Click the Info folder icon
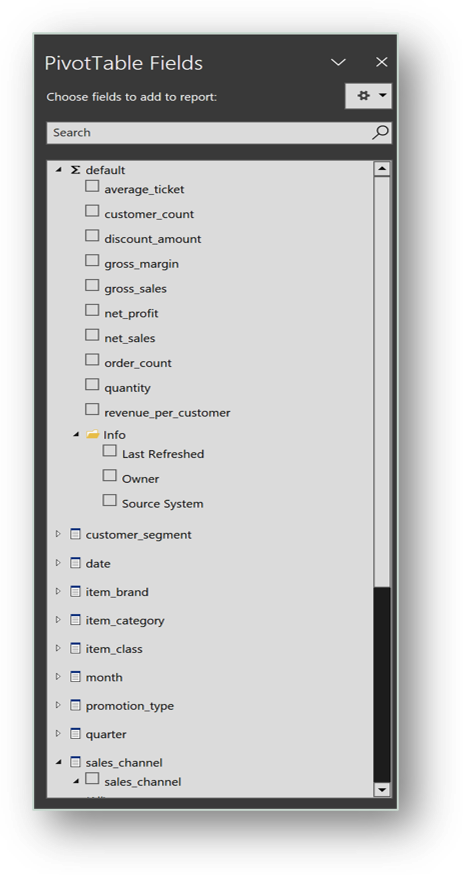Viewport: 463px width, 875px height. pos(93,434)
